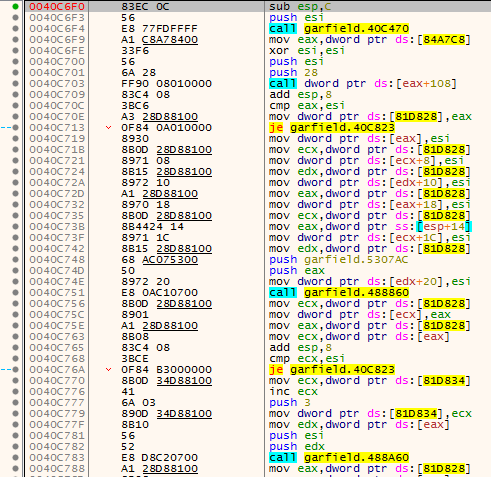Toggle breakpoint dot beside address 0040C783

(15, 458)
